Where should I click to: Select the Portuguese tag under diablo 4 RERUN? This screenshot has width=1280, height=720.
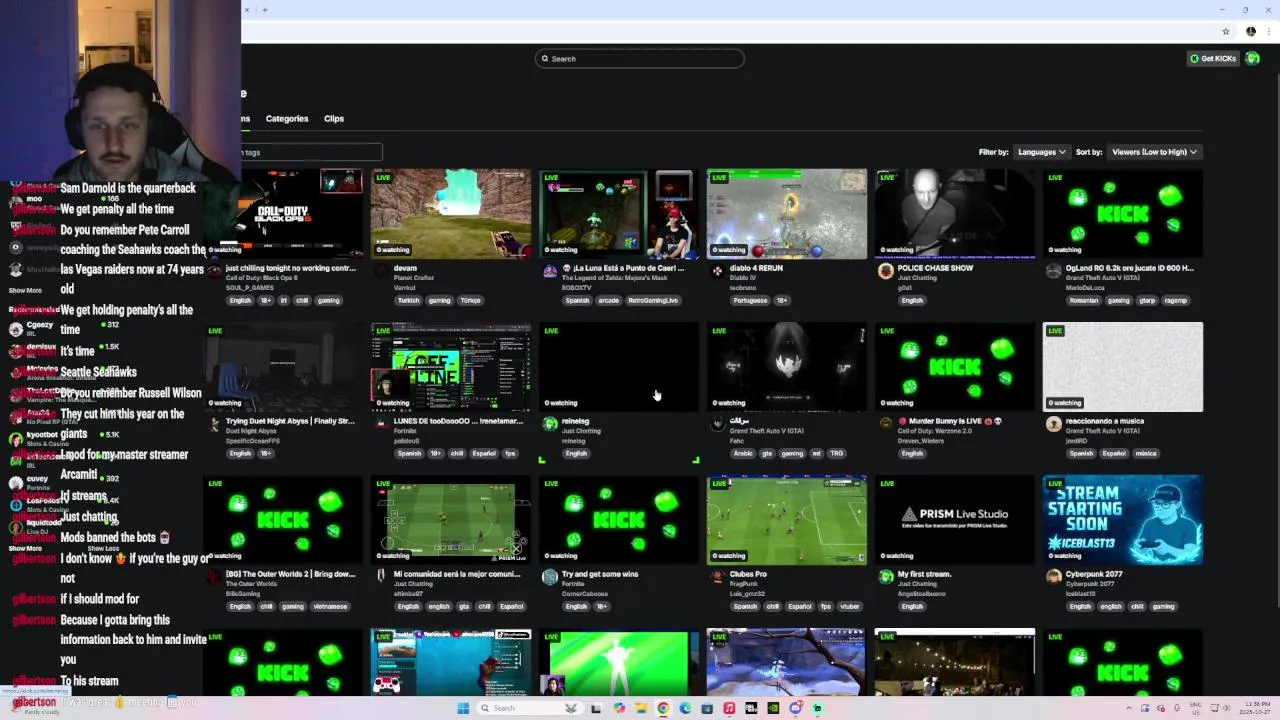pyautogui.click(x=750, y=300)
